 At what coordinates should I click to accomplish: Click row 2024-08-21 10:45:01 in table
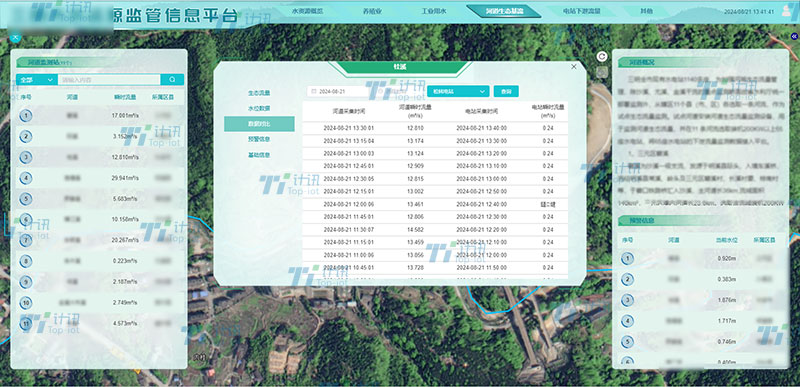coord(435,268)
